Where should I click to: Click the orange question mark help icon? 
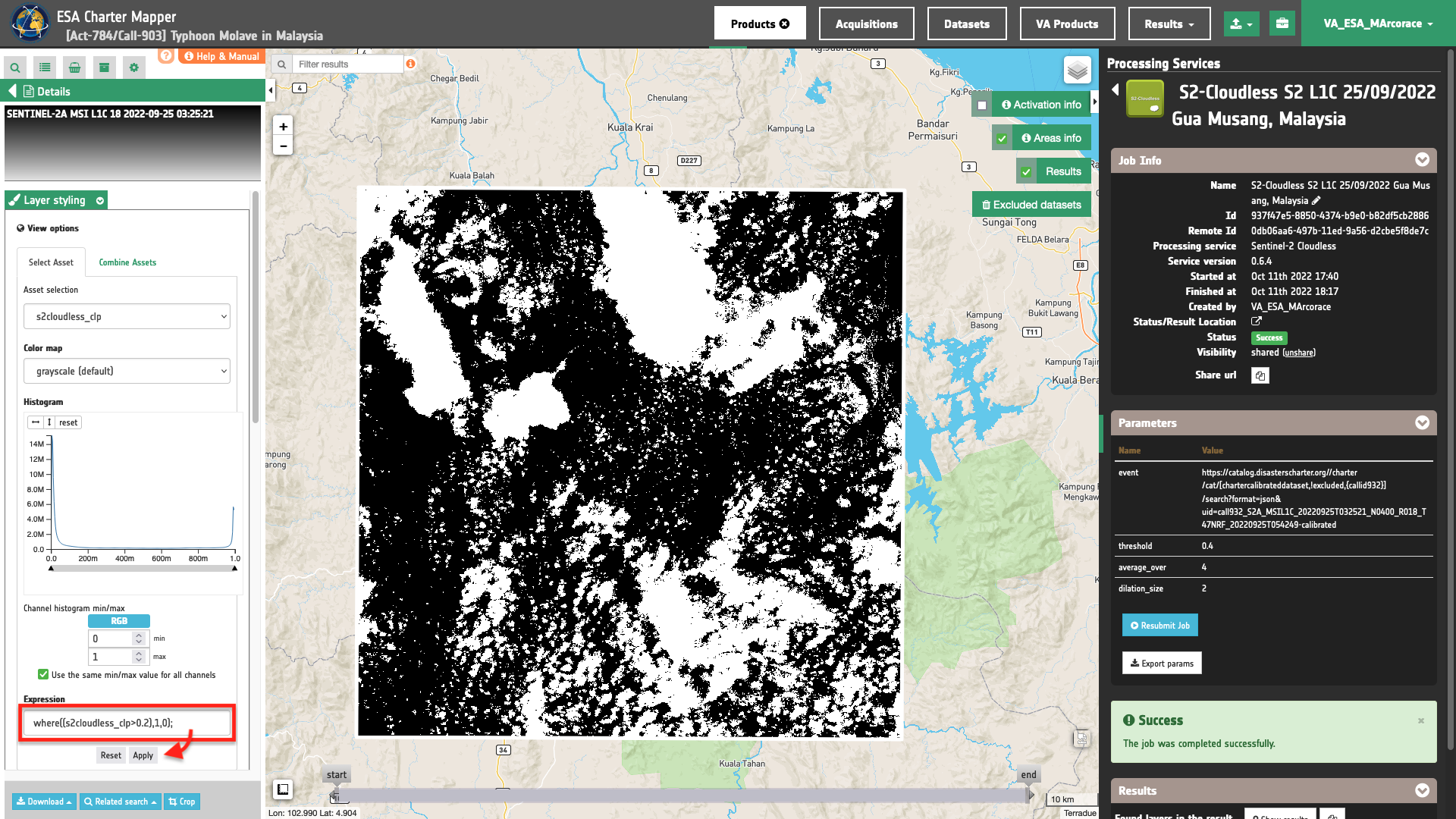click(166, 56)
